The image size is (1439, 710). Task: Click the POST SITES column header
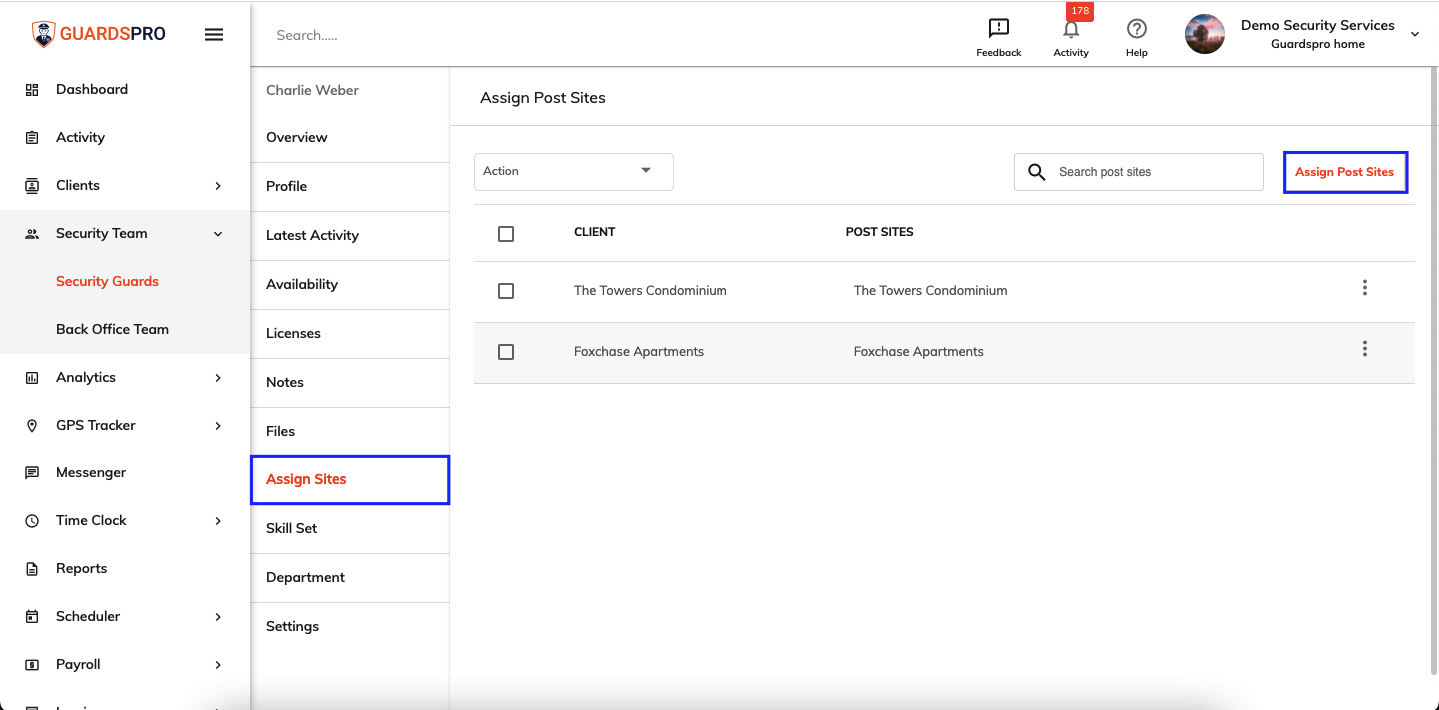pos(880,232)
